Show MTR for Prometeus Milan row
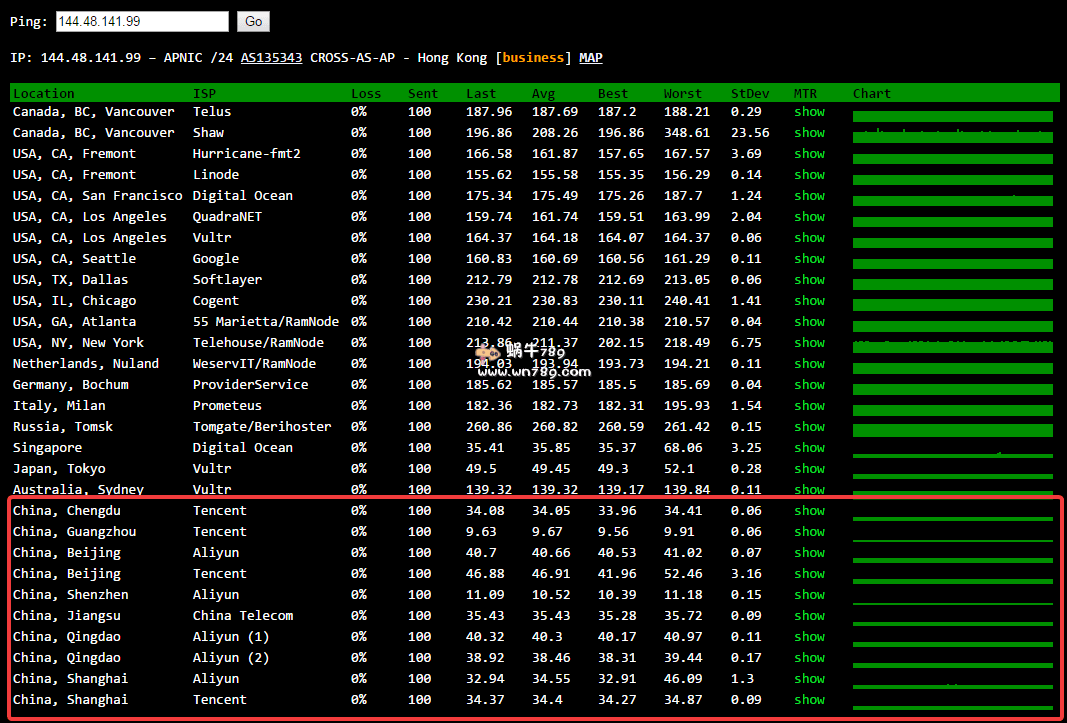 coord(809,406)
